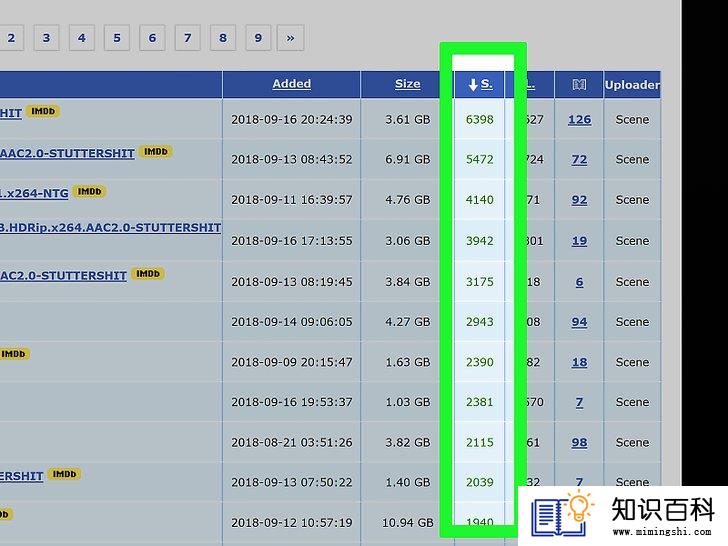Open IMDb badge next to AAC2.0-STUTTERSHIT 6.91 GB

156,152
